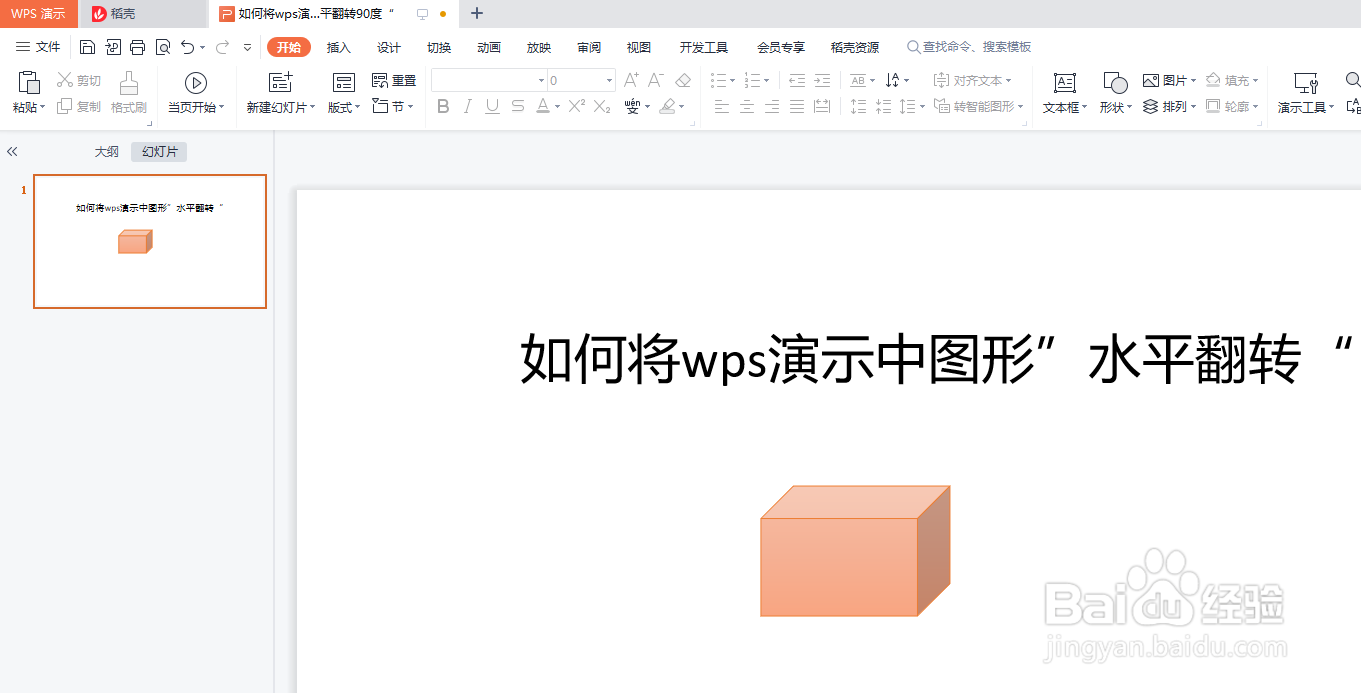The image size is (1361, 693).
Task: Increase the list indent level
Action: coord(822,80)
